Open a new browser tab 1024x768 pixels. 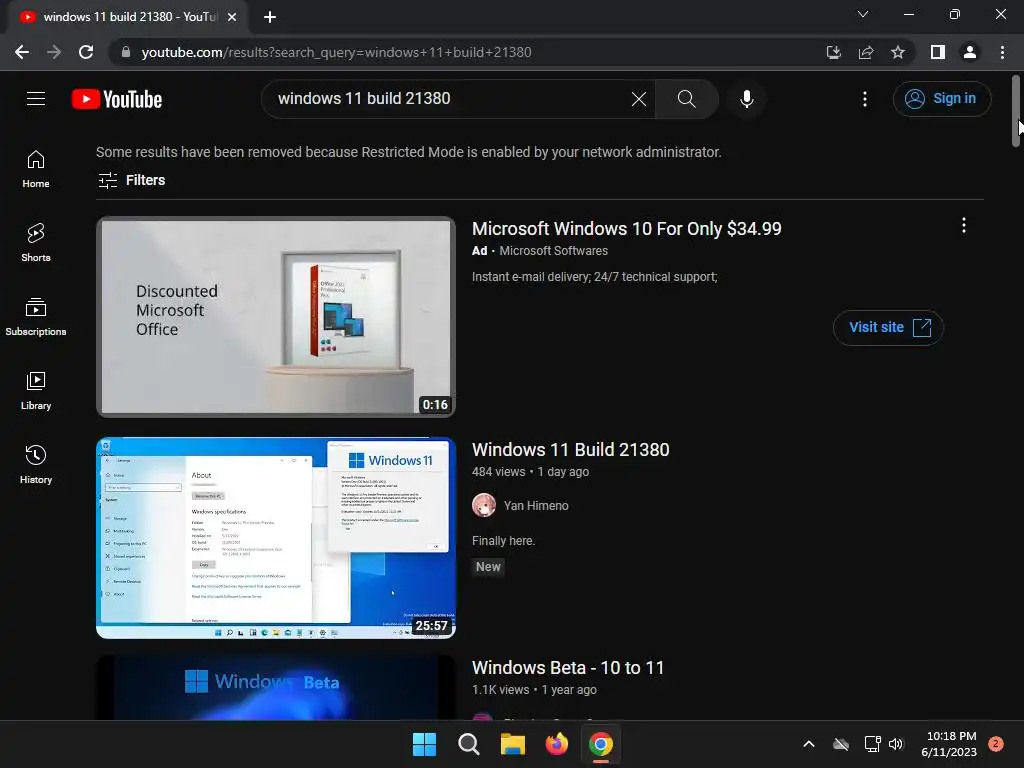(270, 17)
